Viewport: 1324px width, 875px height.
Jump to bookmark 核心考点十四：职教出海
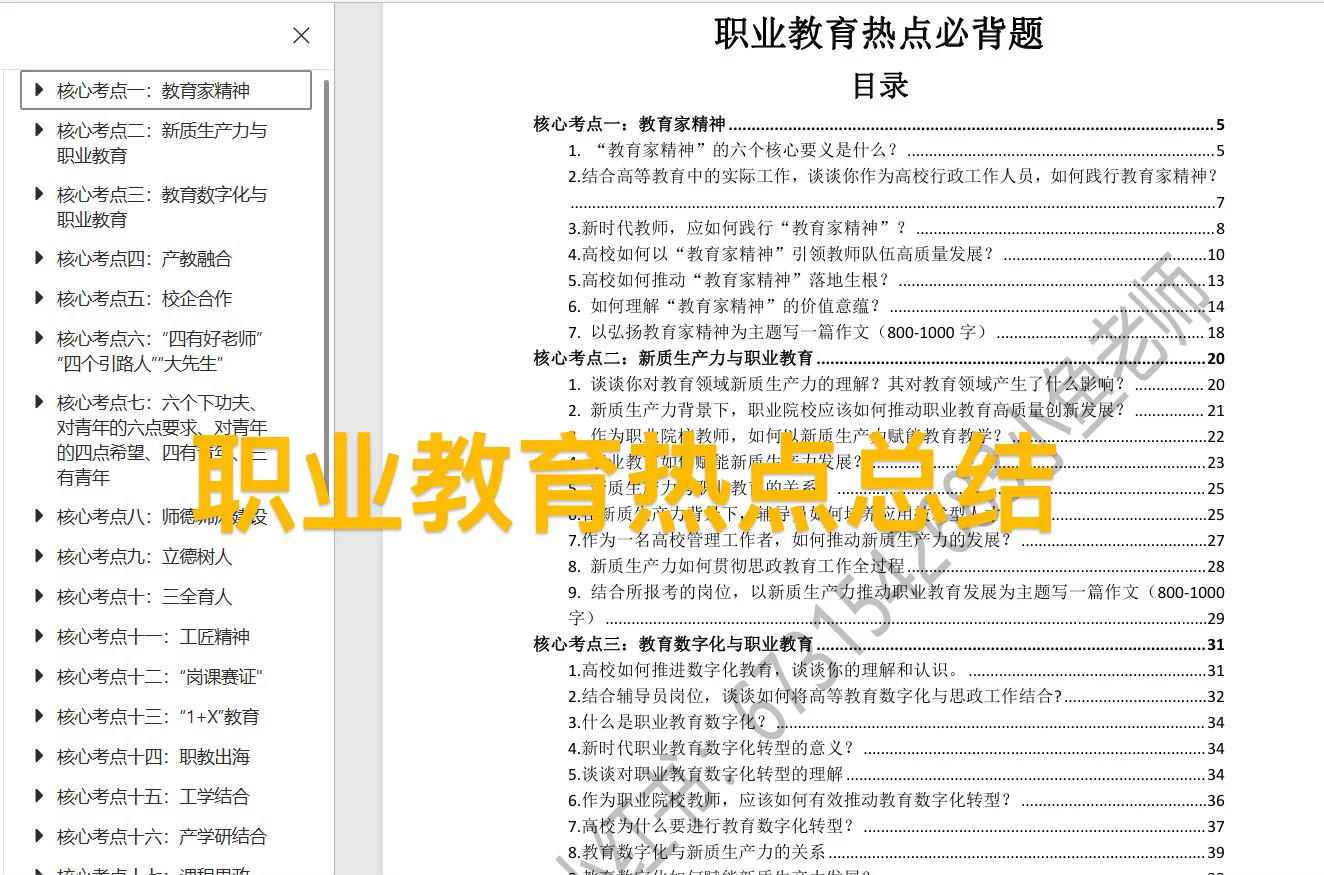coord(153,757)
